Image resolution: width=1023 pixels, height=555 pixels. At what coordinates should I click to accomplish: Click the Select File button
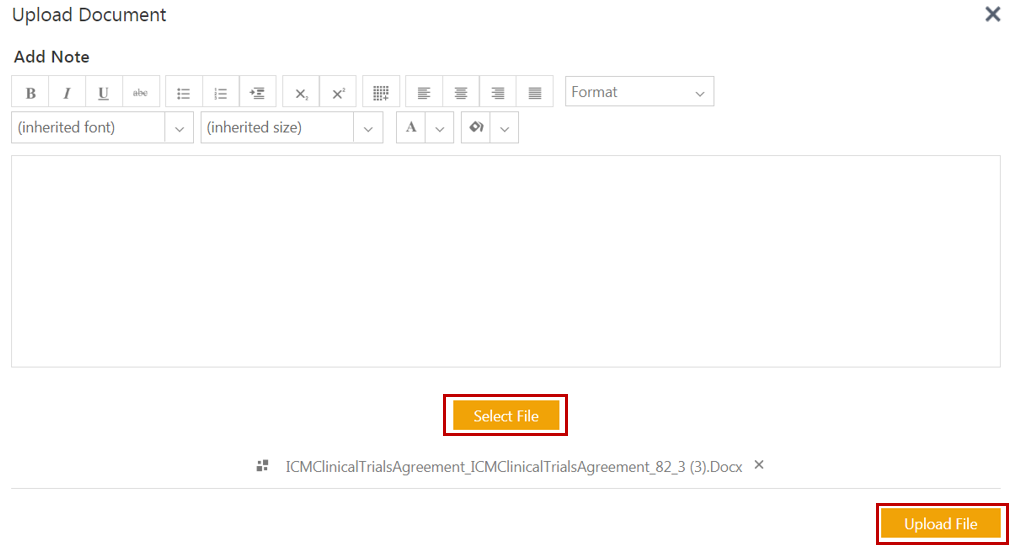506,416
